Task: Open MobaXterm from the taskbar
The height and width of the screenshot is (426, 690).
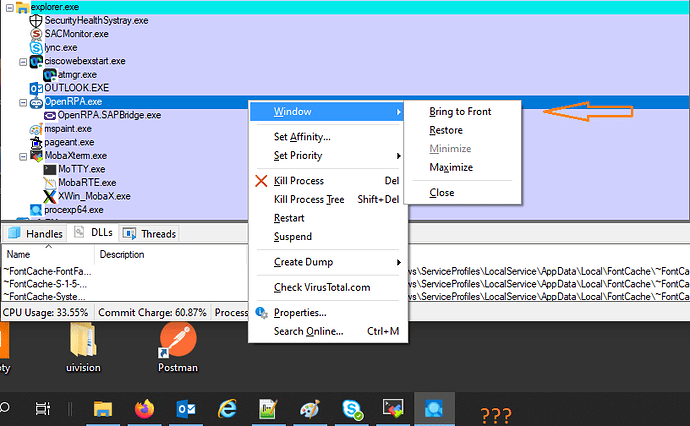Action: point(393,409)
